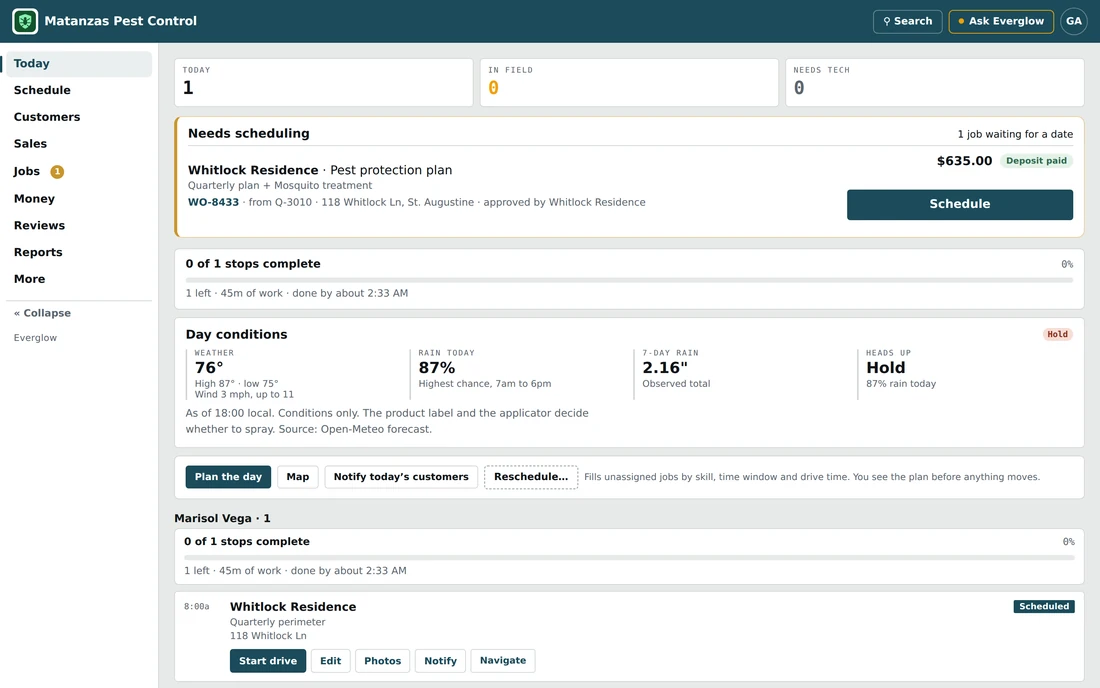Click the Jobs notification badge

[57, 171]
